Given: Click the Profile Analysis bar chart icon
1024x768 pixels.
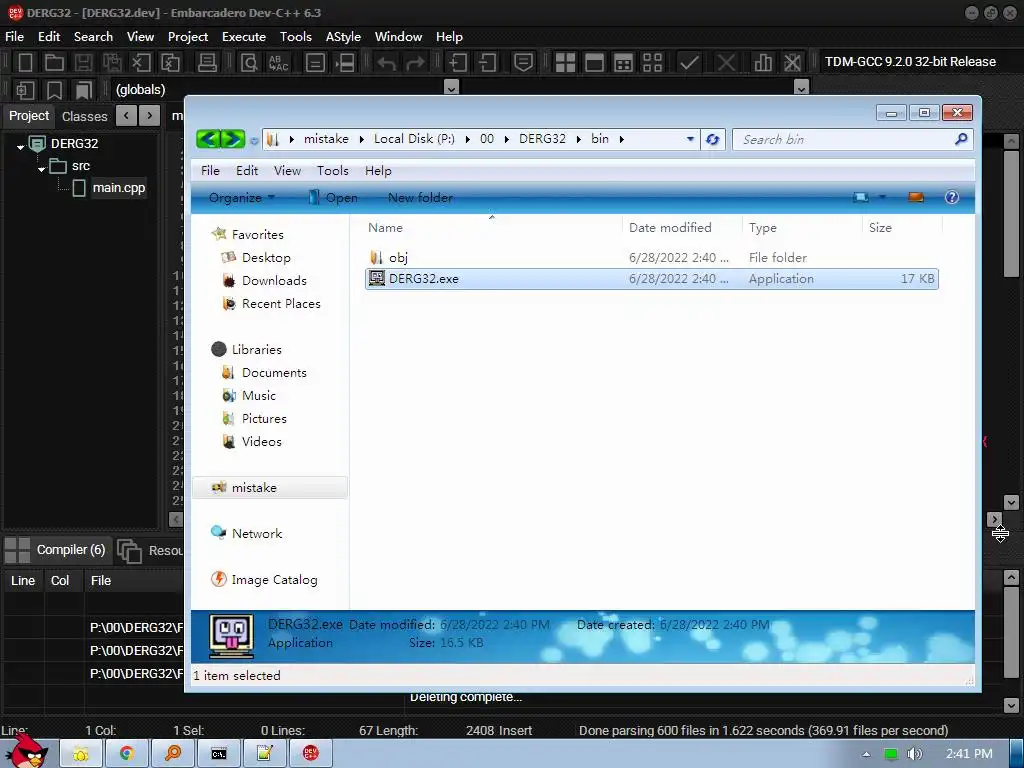Looking at the screenshot, I should 763,63.
